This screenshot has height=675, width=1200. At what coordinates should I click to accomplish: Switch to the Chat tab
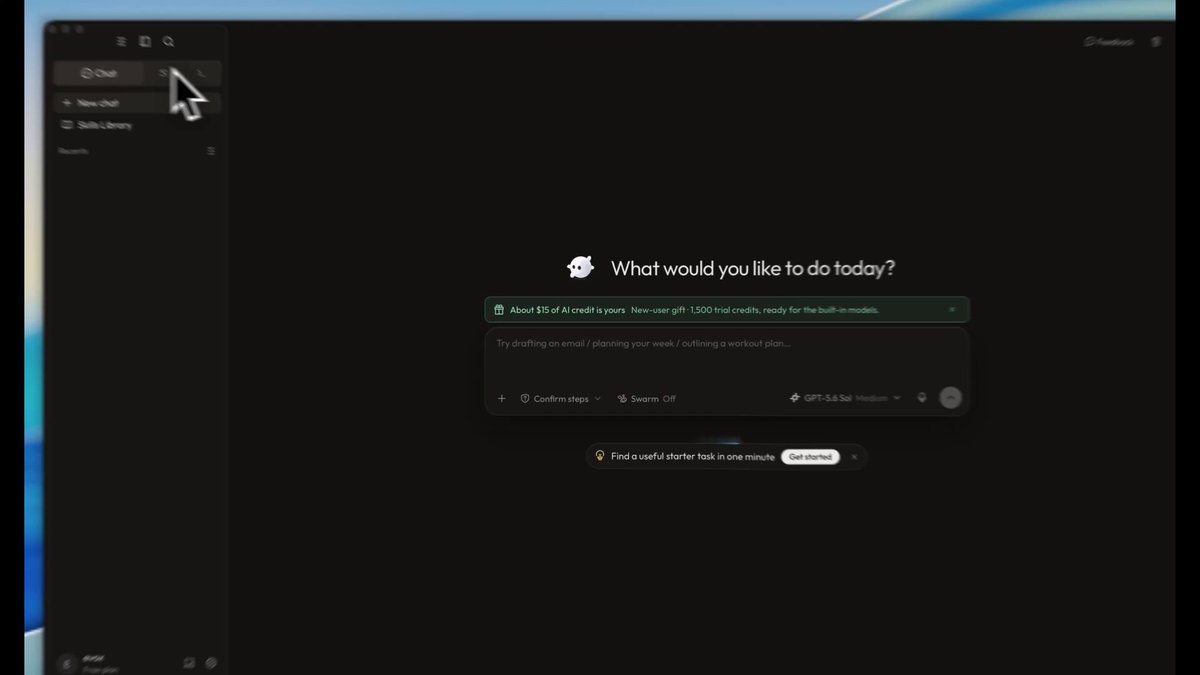[98, 73]
